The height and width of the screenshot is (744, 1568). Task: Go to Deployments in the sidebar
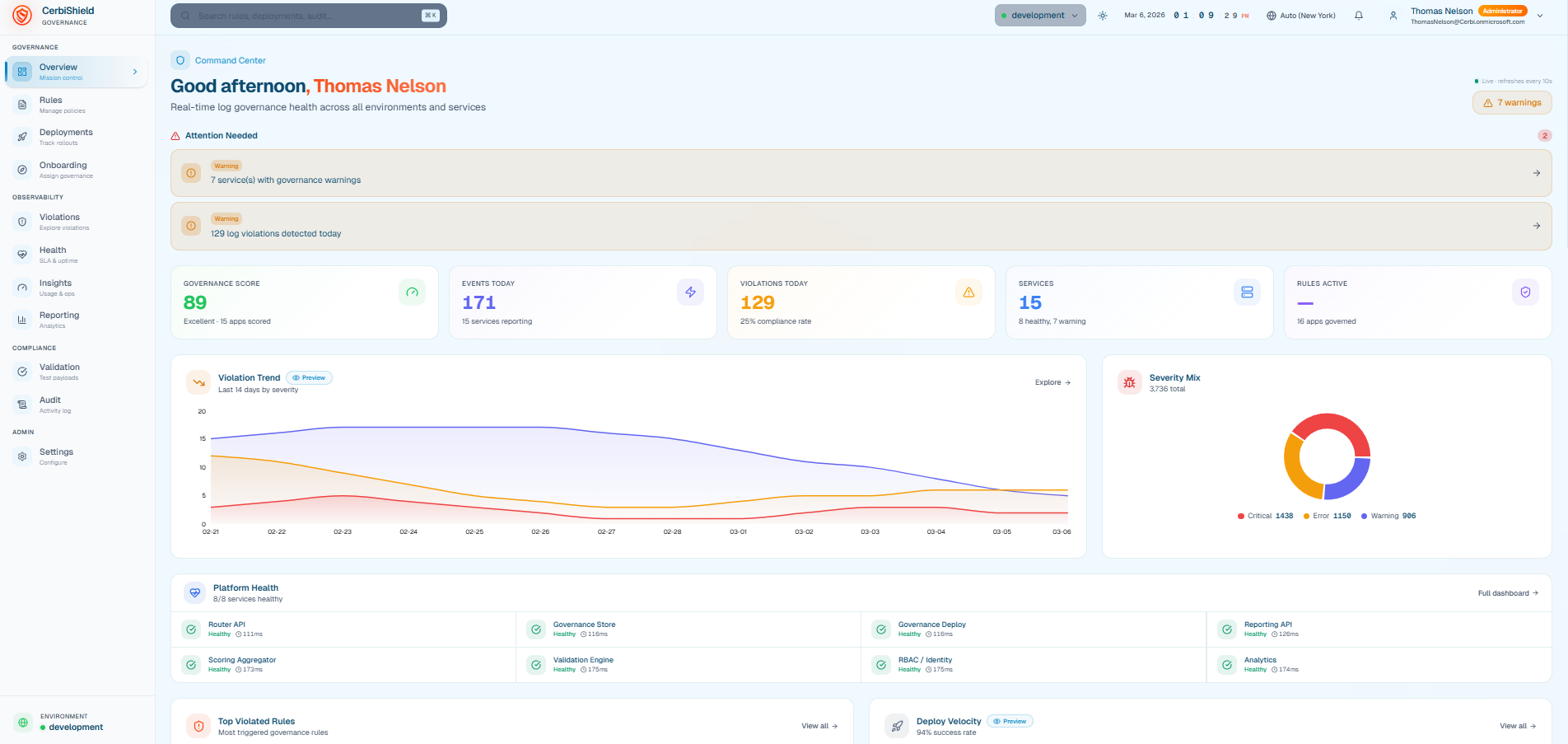click(77, 137)
